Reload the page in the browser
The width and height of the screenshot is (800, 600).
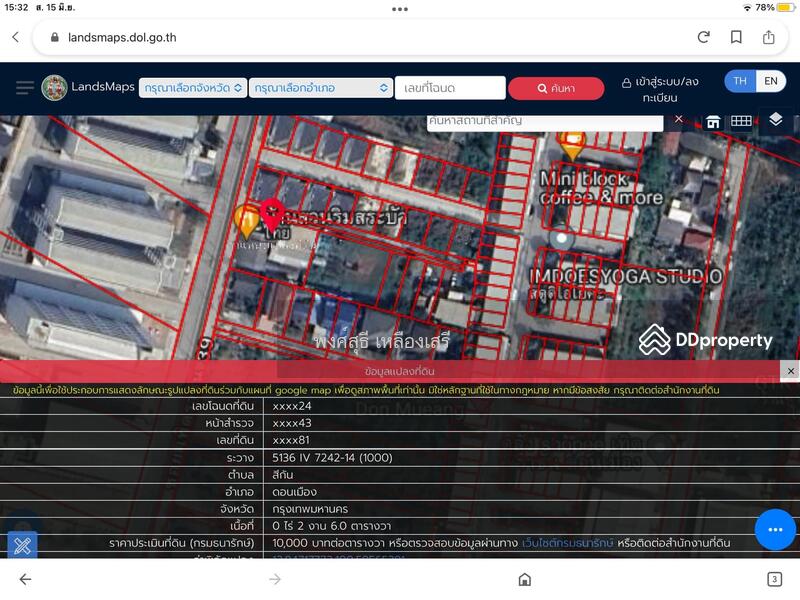point(704,37)
